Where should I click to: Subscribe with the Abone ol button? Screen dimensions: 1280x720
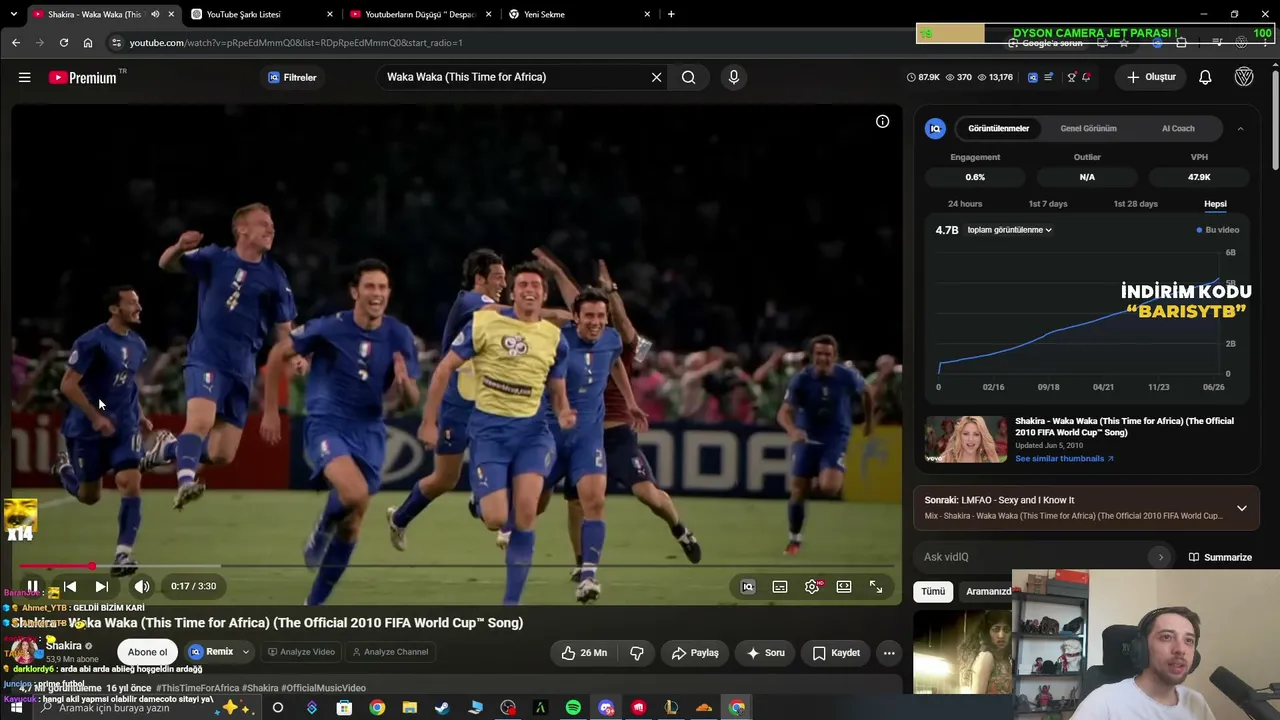click(147, 652)
